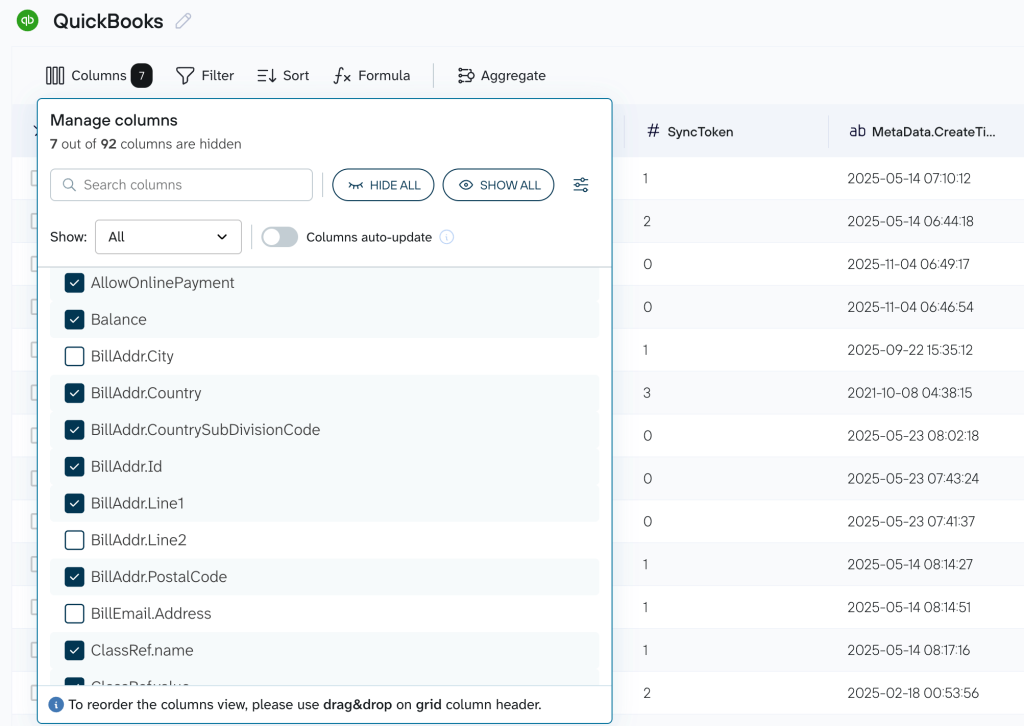Image resolution: width=1024 pixels, height=726 pixels.
Task: Uncheck the Balance column checkbox
Action: click(74, 319)
